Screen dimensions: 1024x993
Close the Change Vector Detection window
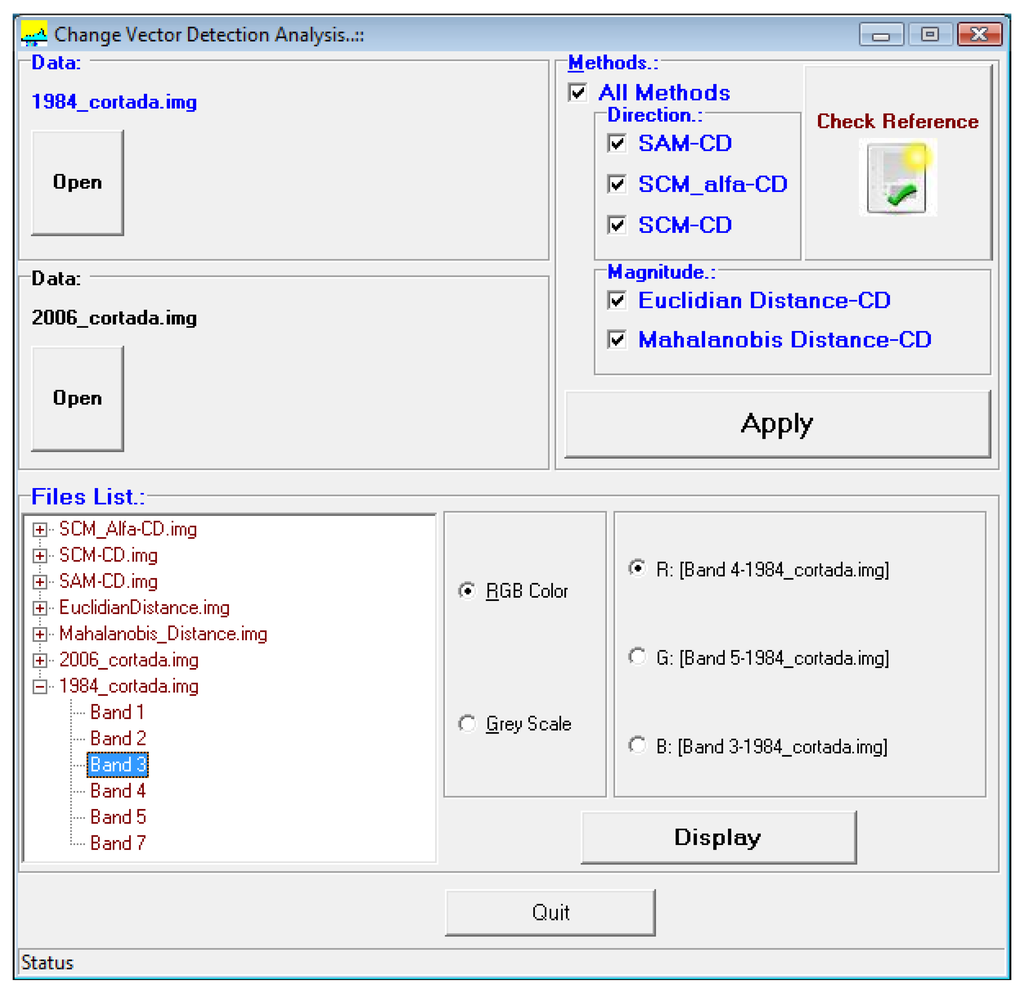coord(979,34)
